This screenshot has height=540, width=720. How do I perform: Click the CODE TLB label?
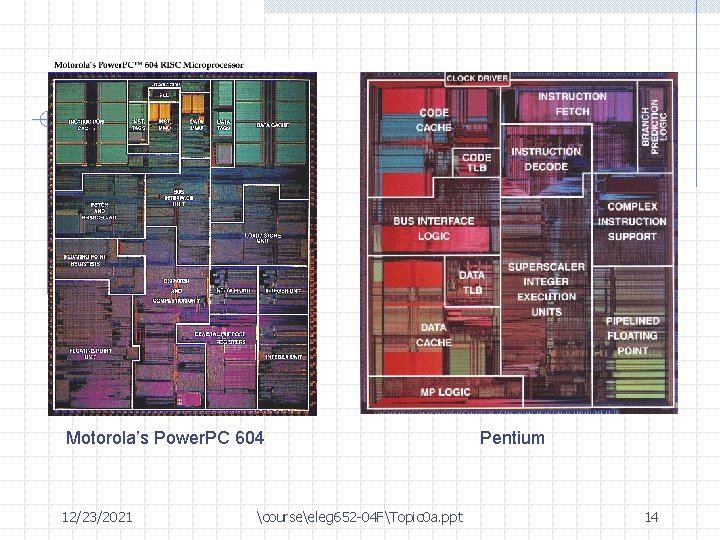[477, 163]
